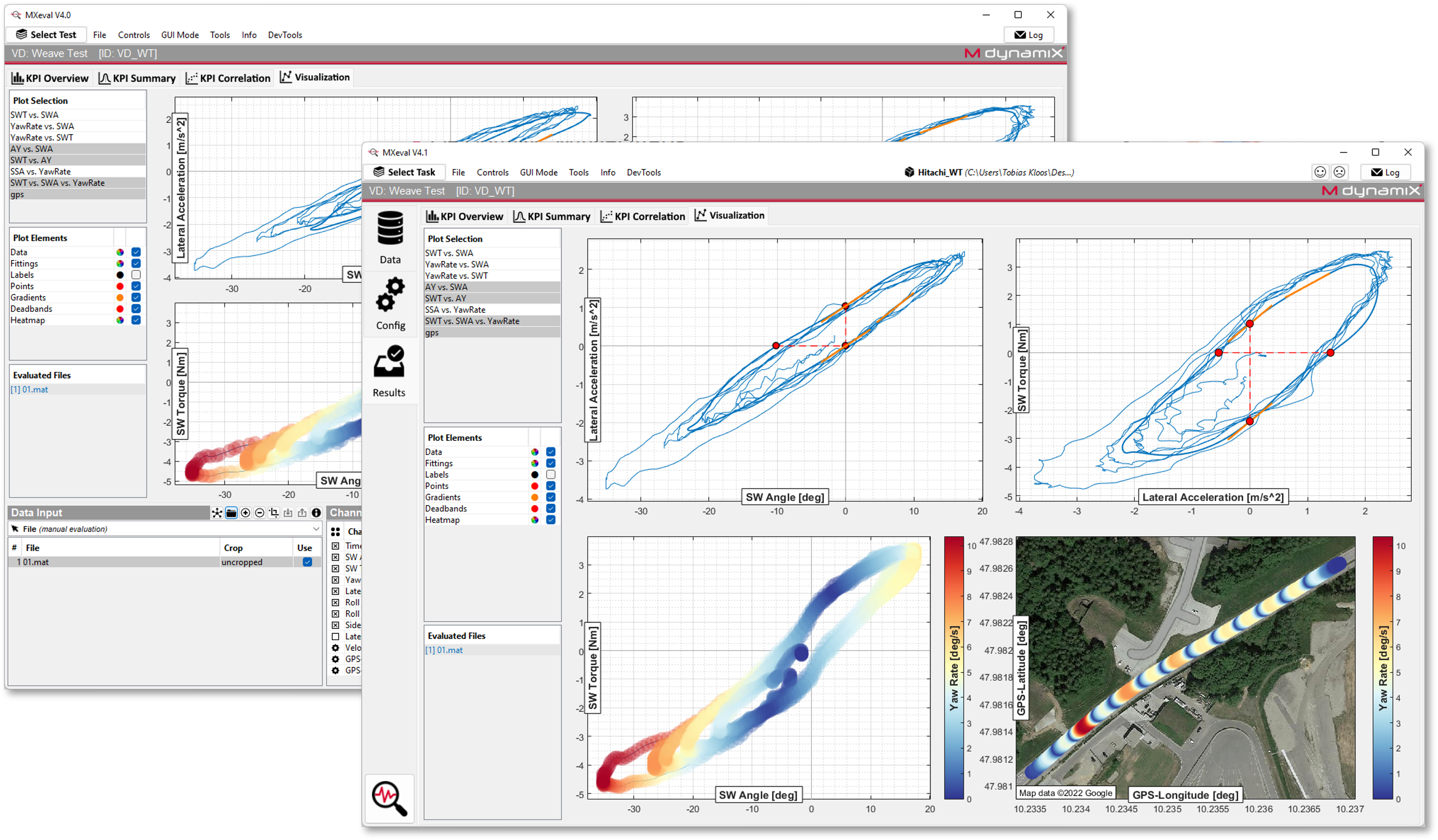Viewport: 1438px width, 840px height.
Task: Click the export upload icon in Data Input toolbar
Action: (x=302, y=513)
